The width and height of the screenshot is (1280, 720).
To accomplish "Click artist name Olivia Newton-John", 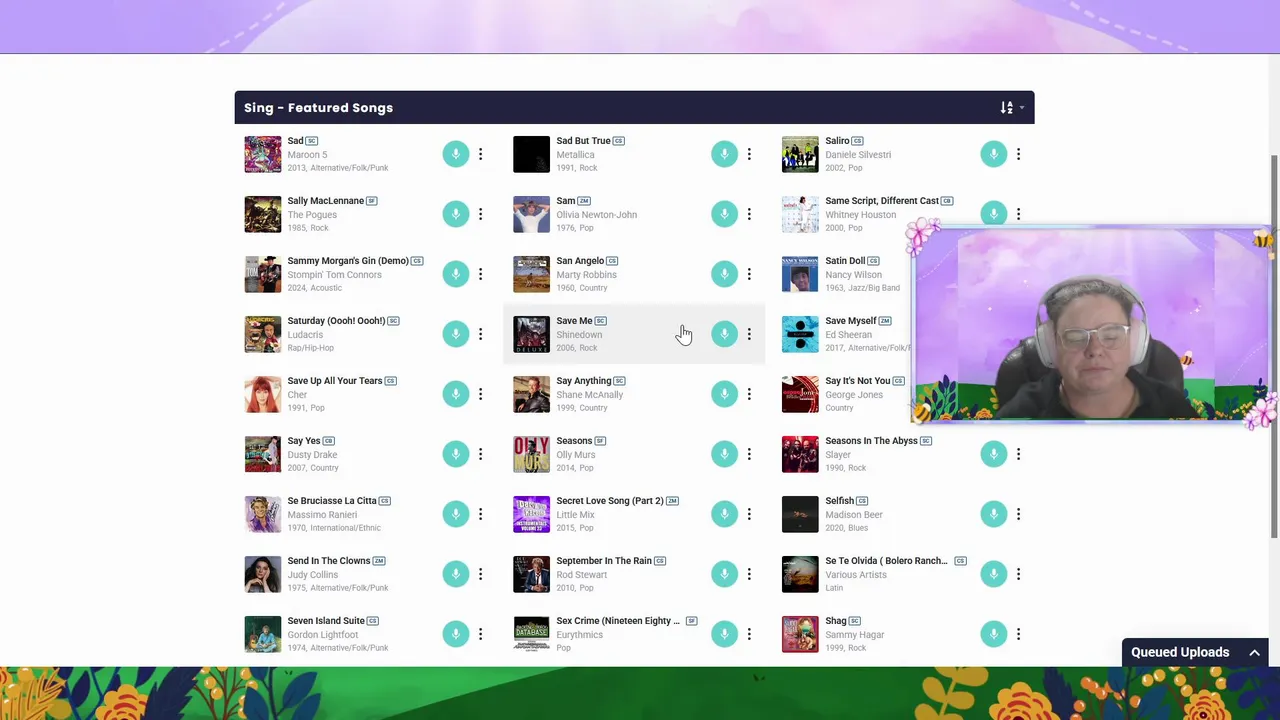I will [596, 215].
